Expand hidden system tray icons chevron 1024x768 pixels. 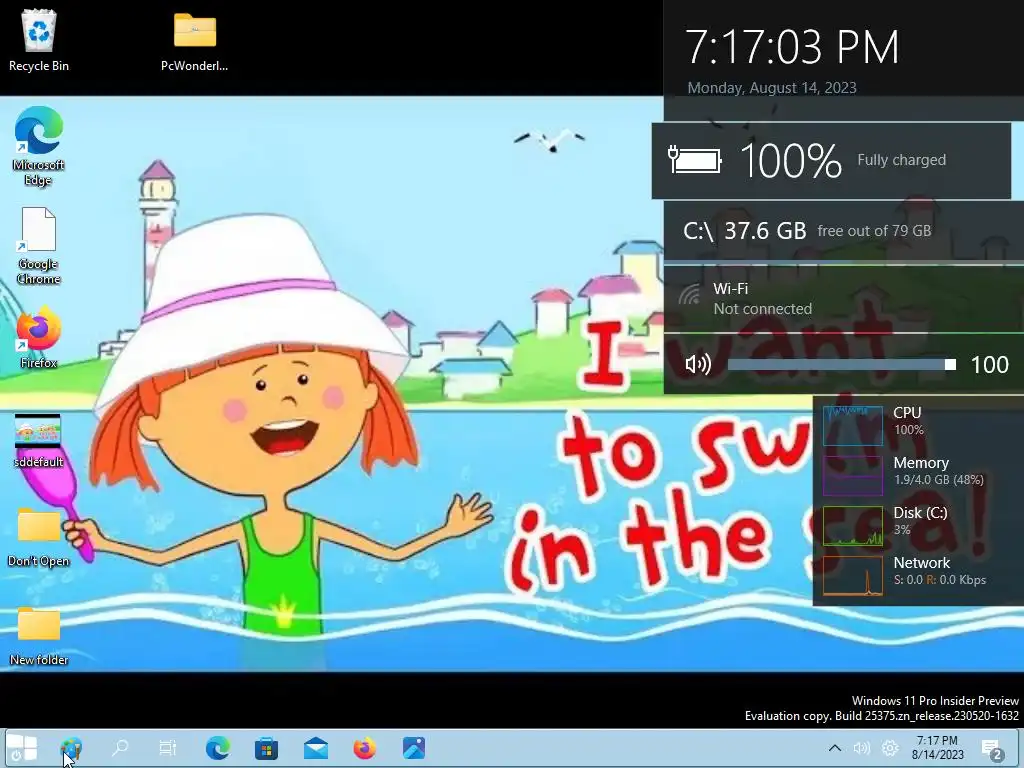(x=835, y=748)
